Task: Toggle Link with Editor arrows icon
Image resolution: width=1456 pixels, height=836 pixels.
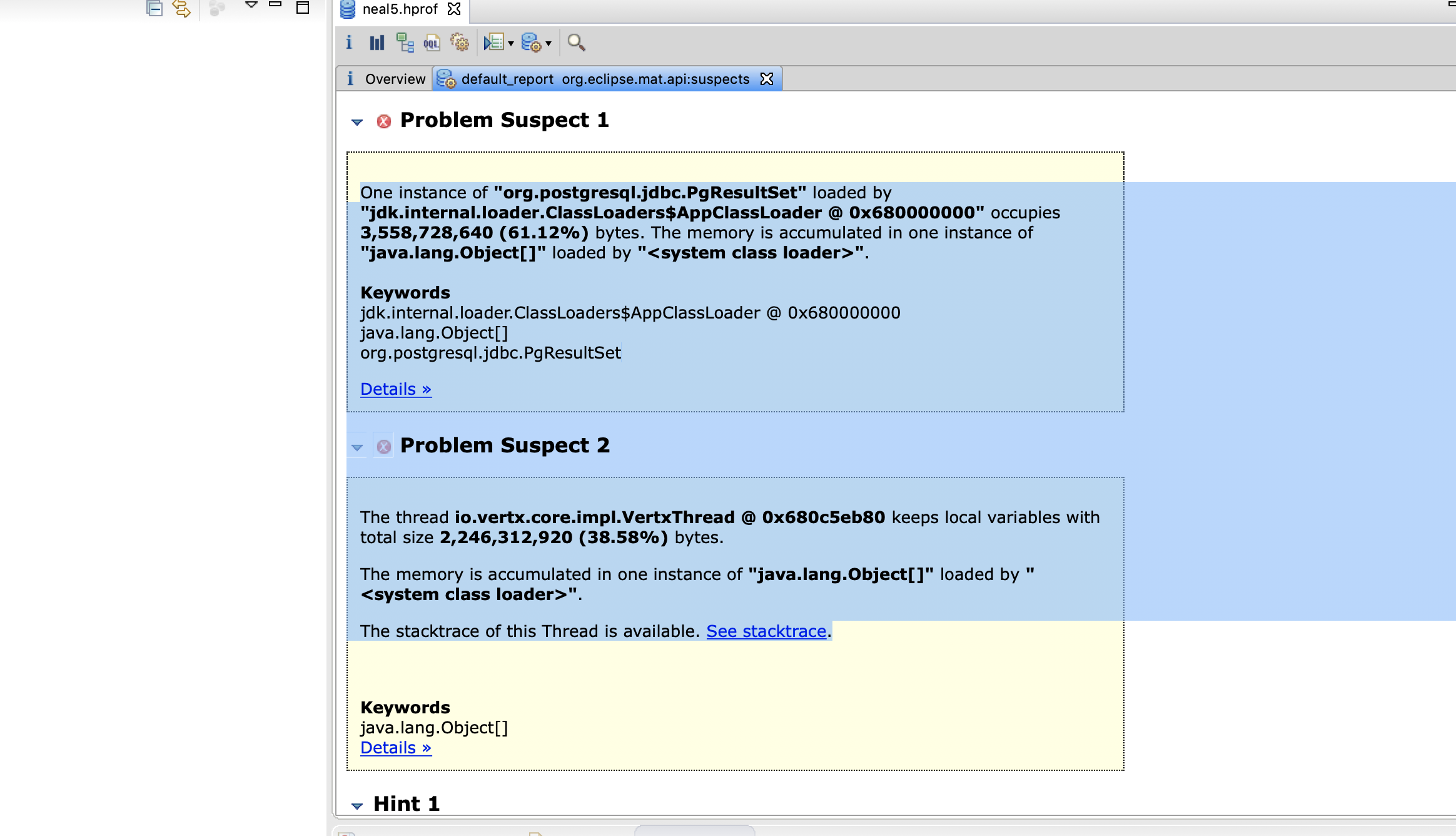Action: coord(181,8)
